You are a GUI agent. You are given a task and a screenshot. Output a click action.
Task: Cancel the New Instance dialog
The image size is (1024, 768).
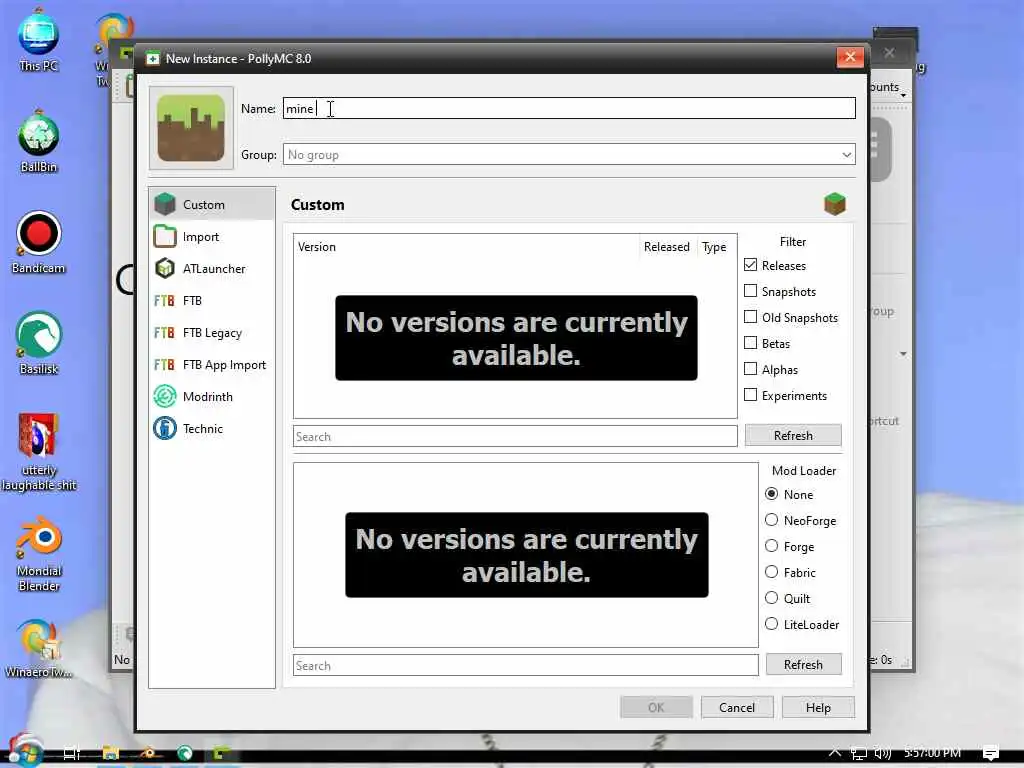(737, 707)
